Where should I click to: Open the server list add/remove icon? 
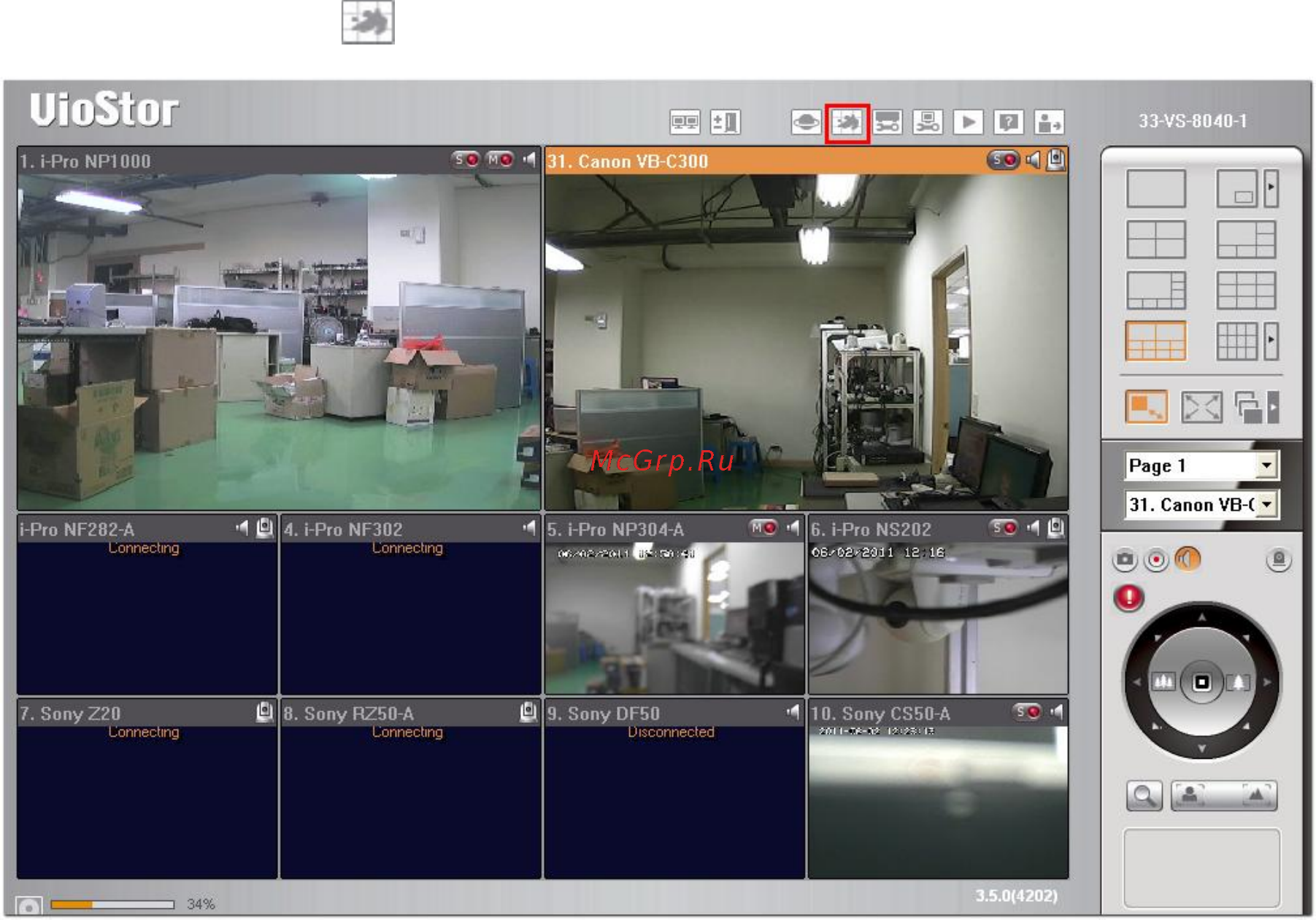point(726,122)
